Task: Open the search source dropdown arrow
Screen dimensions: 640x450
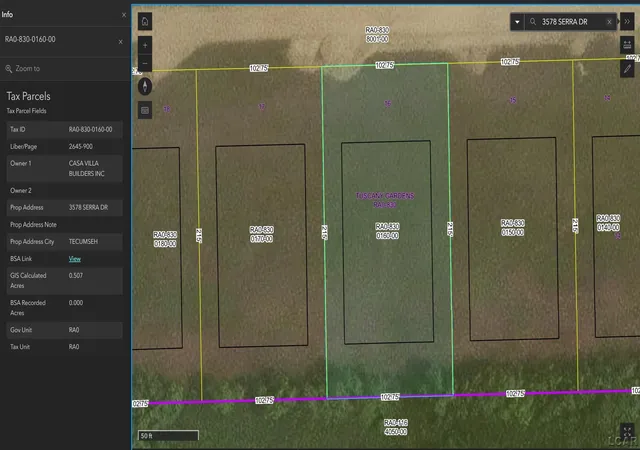Action: click(x=517, y=22)
